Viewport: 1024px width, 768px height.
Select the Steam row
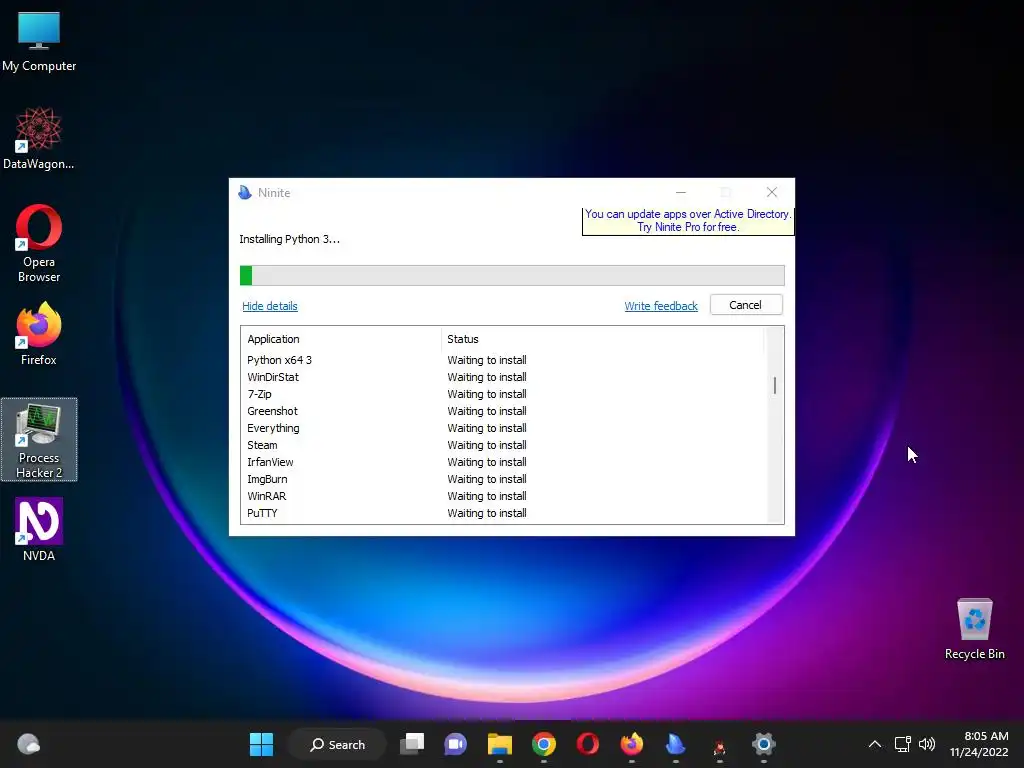(x=503, y=445)
